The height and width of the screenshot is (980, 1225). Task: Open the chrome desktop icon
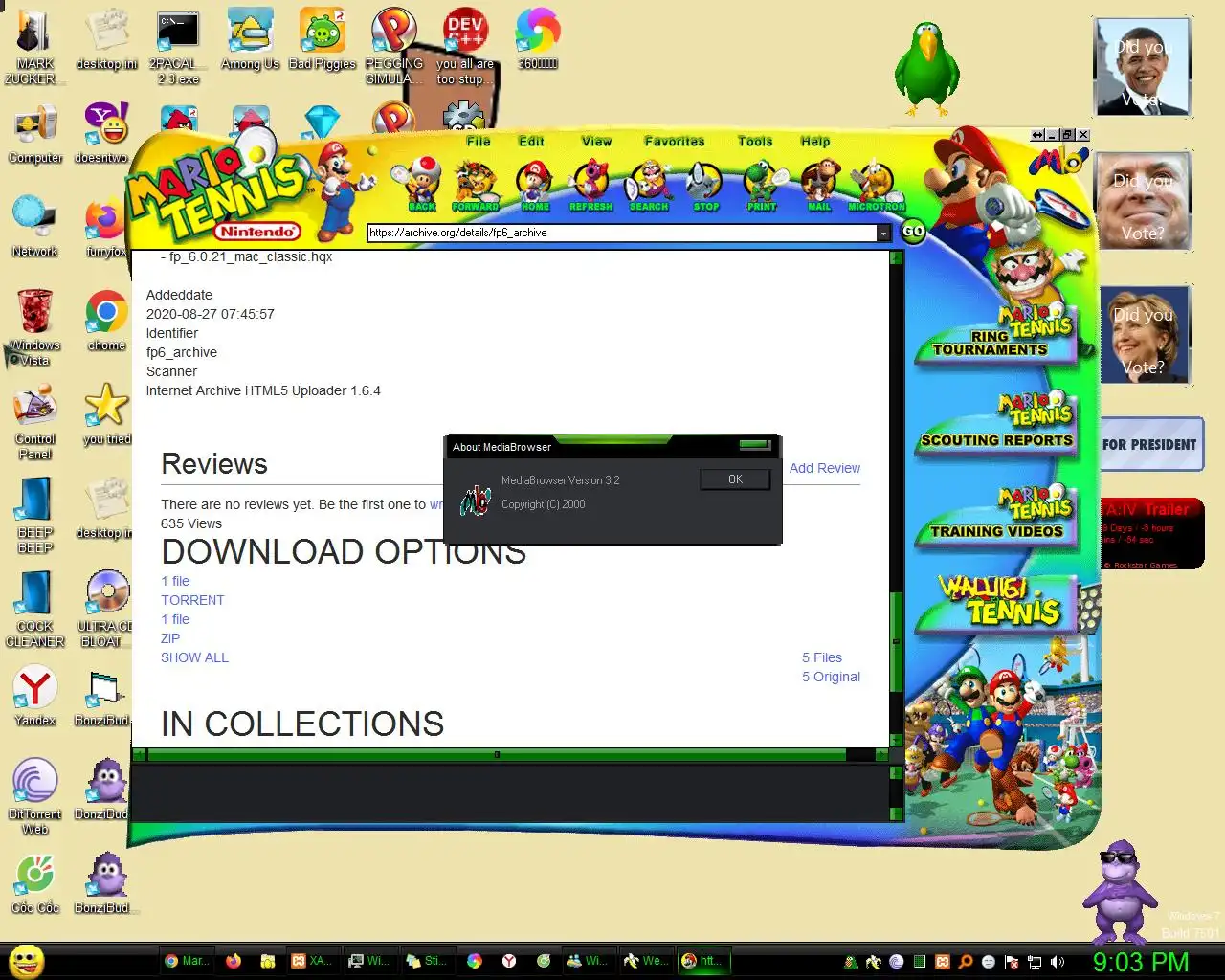(106, 321)
